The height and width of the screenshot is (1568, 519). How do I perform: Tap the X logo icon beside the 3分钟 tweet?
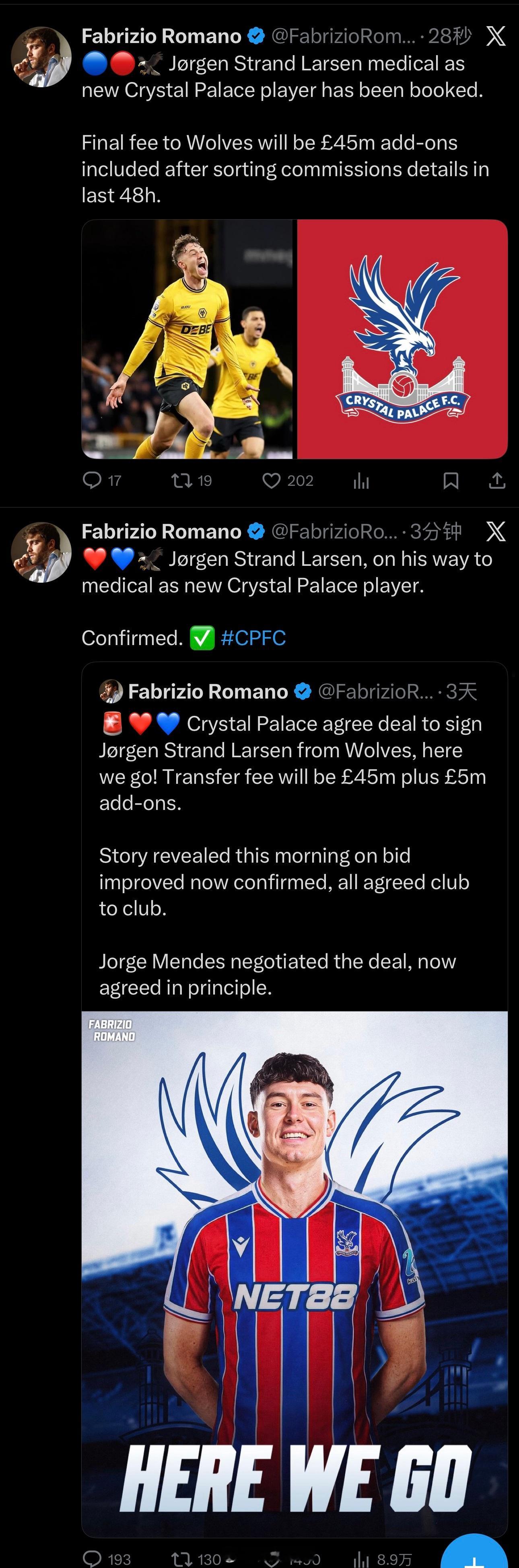496,531
